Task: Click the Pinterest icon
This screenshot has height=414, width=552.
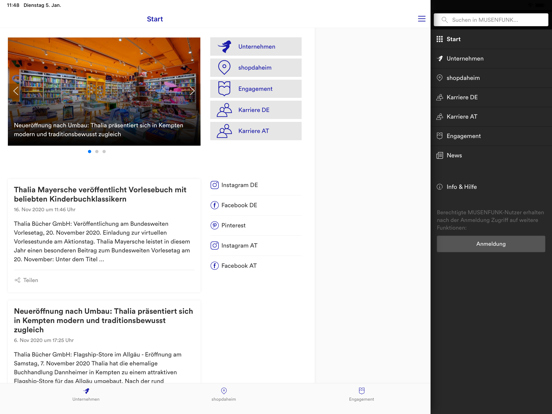Action: click(214, 225)
